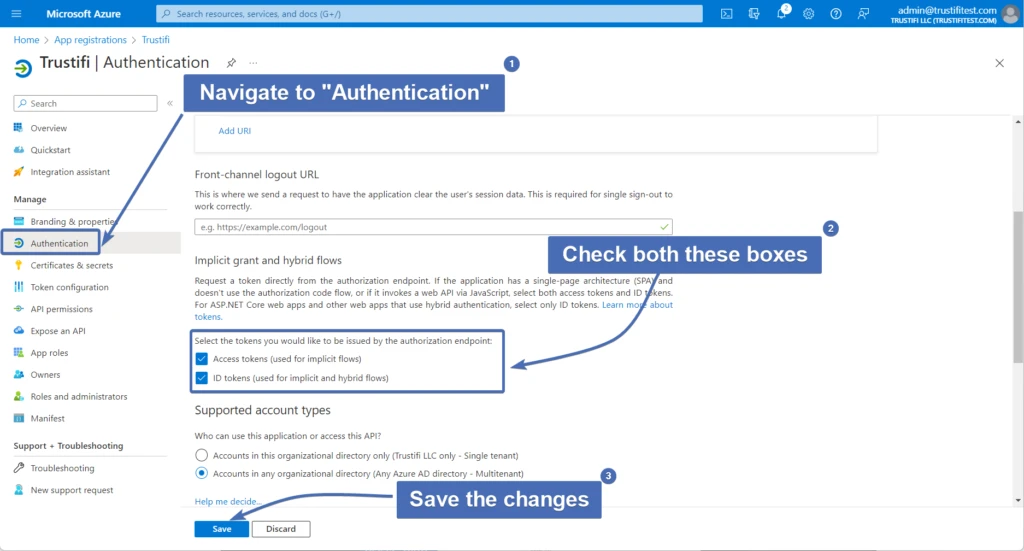Click the Integration assistant rocket icon

(x=18, y=172)
